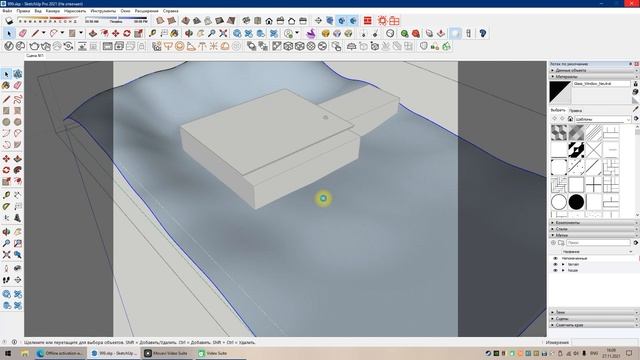This screenshot has height=360, width=640.
Task: Select the solid black circle material
Action: point(576,202)
